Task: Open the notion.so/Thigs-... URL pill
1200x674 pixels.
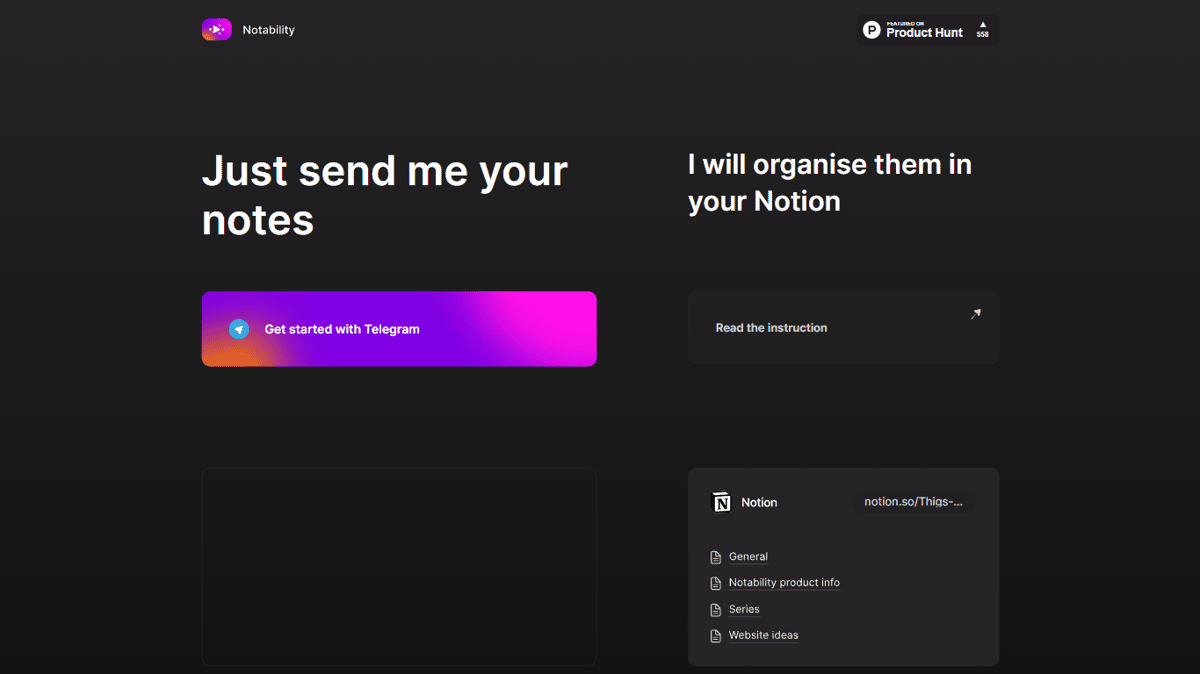Action: 914,502
